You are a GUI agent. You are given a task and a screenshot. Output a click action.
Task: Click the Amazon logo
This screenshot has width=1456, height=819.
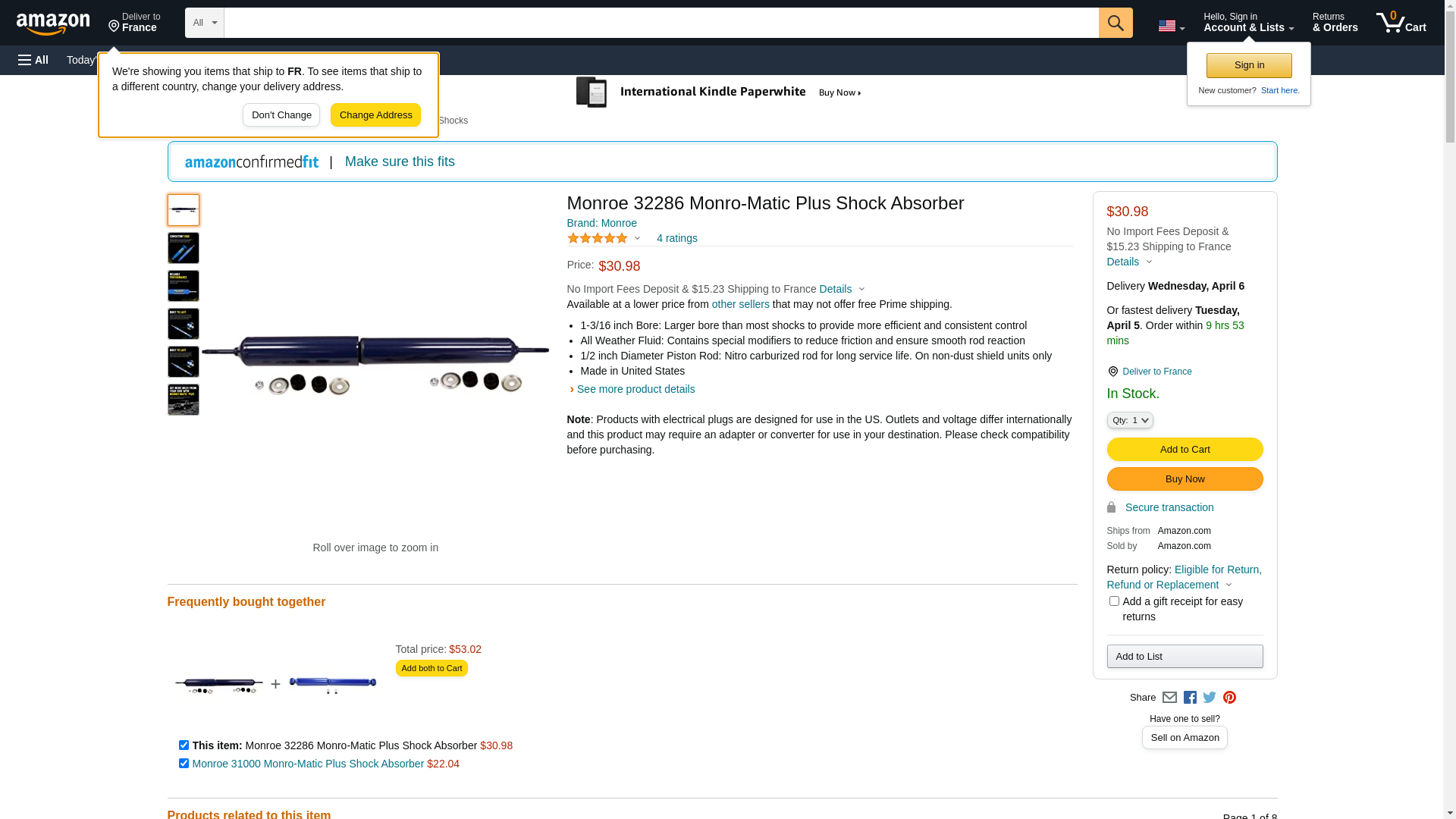coord(53,24)
